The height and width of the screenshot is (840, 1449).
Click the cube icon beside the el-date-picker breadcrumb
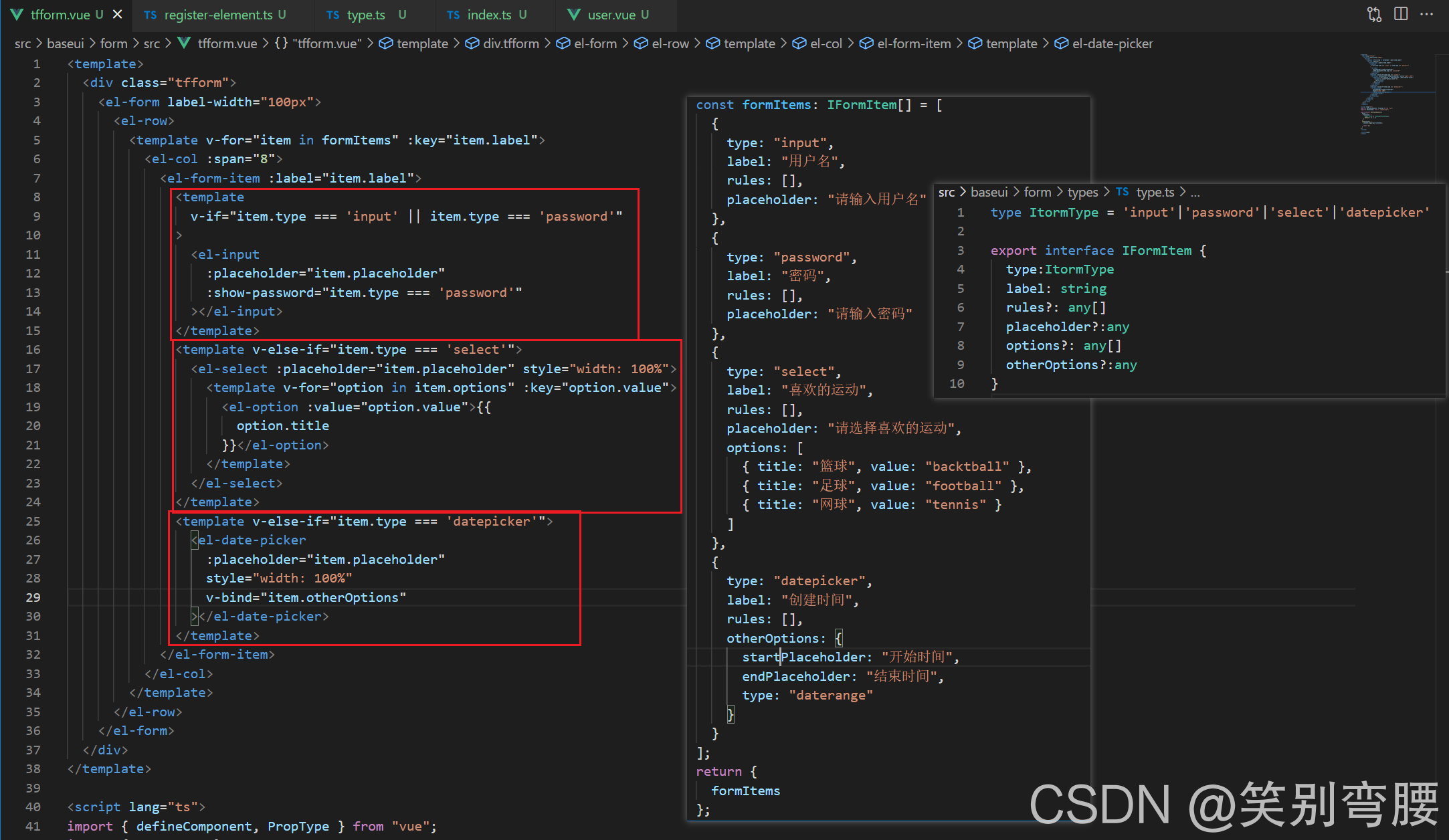tap(1061, 43)
